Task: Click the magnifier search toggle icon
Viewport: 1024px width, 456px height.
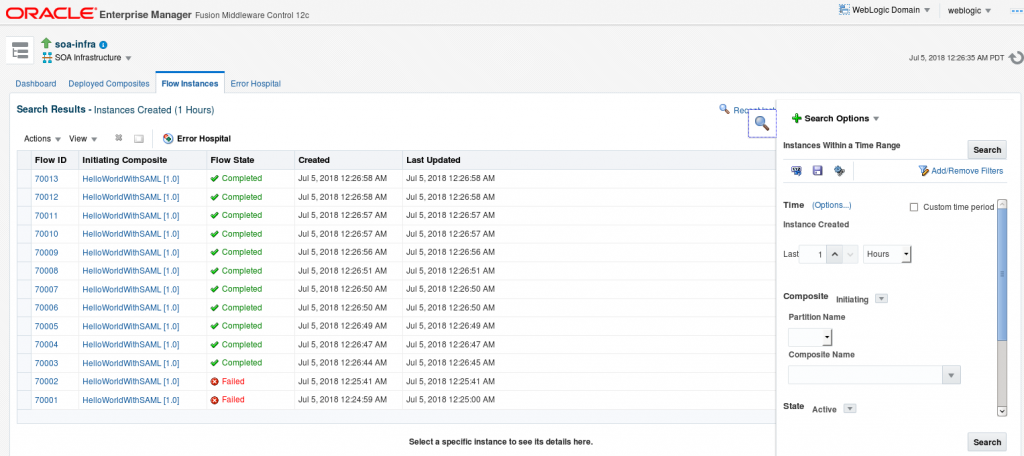Action: 761,123
